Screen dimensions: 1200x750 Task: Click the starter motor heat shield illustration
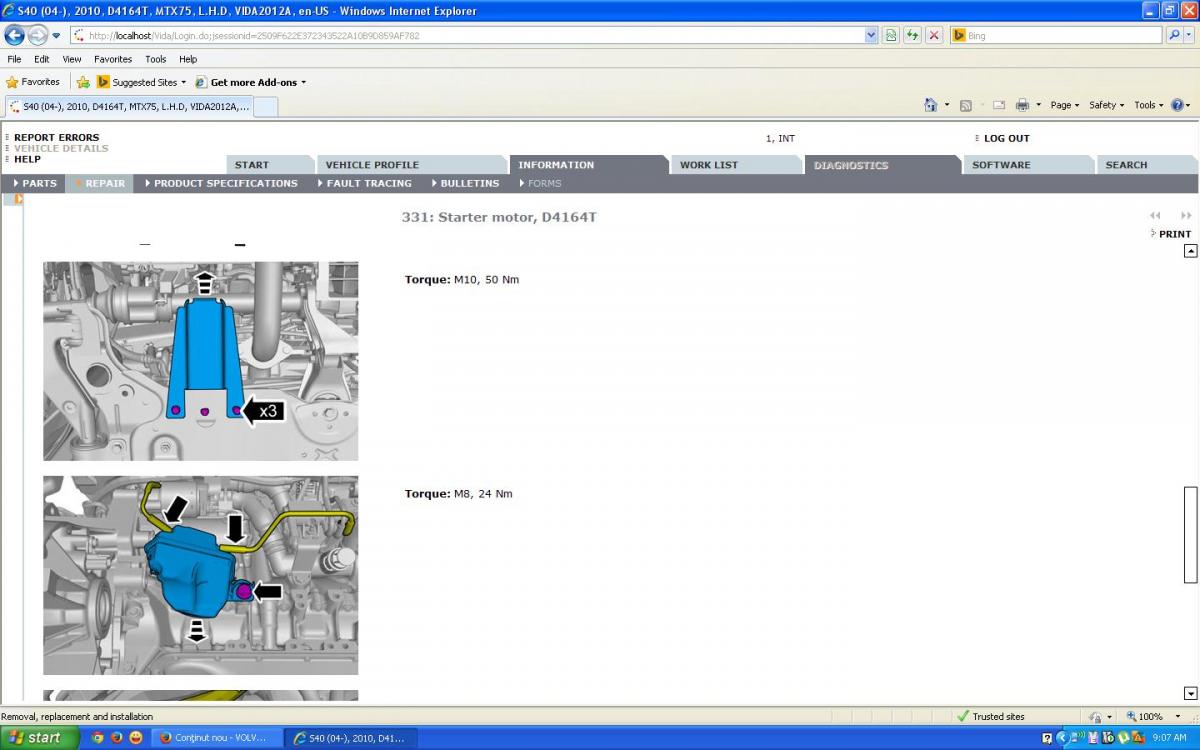point(200,361)
